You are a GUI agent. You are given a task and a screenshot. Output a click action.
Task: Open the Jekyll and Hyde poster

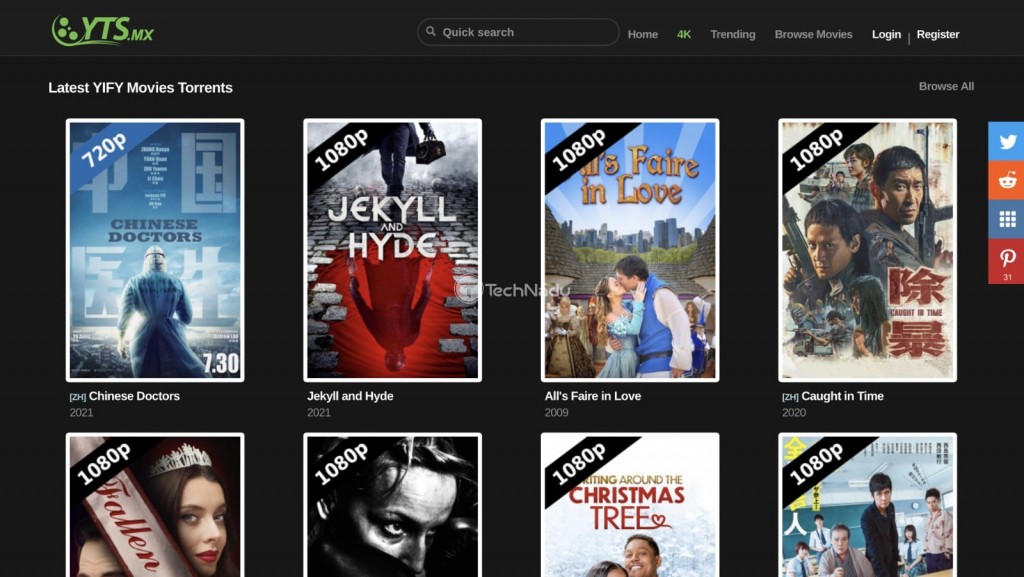tap(392, 250)
